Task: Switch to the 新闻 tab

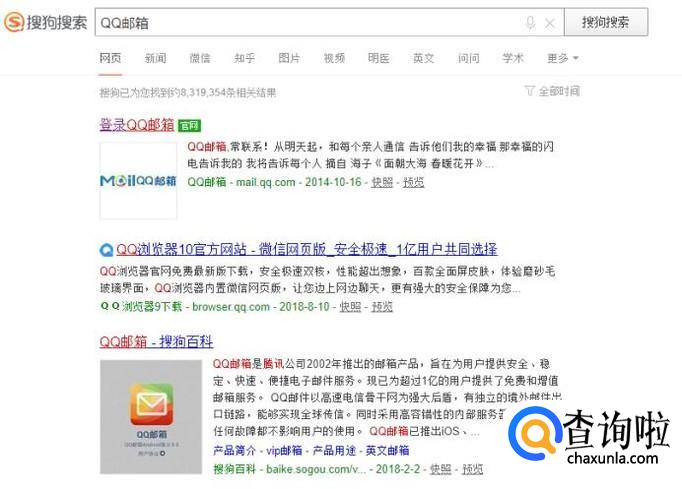Action: click(x=155, y=58)
